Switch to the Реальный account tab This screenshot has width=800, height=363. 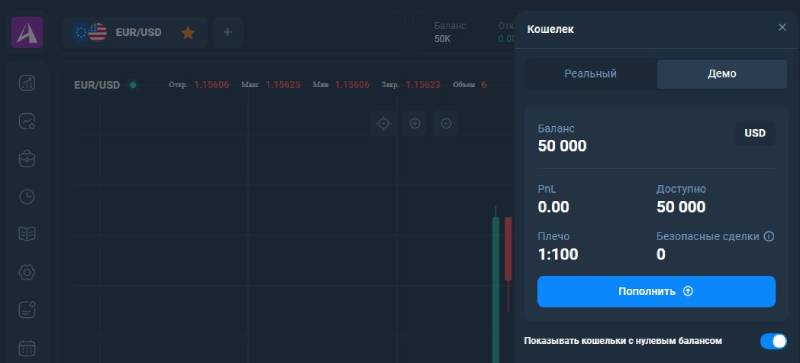pyautogui.click(x=590, y=74)
